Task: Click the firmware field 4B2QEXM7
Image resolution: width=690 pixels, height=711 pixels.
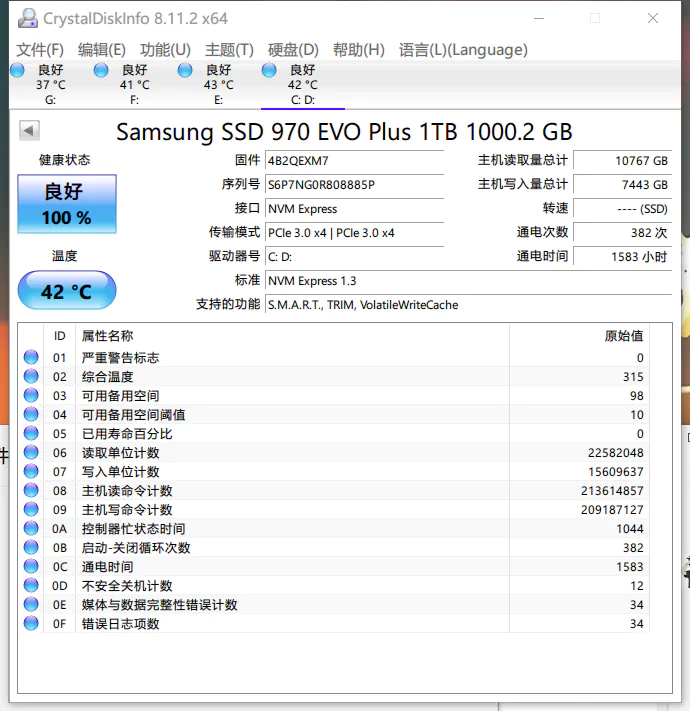Action: click(x=354, y=161)
